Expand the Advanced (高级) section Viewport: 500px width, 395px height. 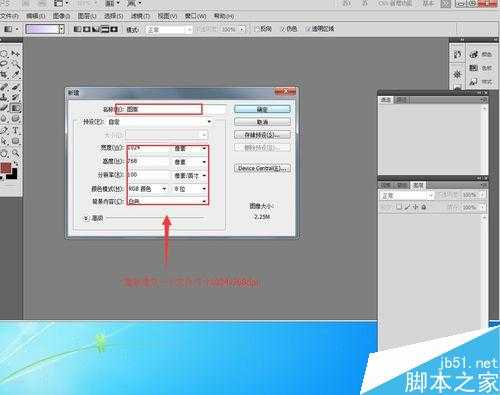click(x=86, y=218)
